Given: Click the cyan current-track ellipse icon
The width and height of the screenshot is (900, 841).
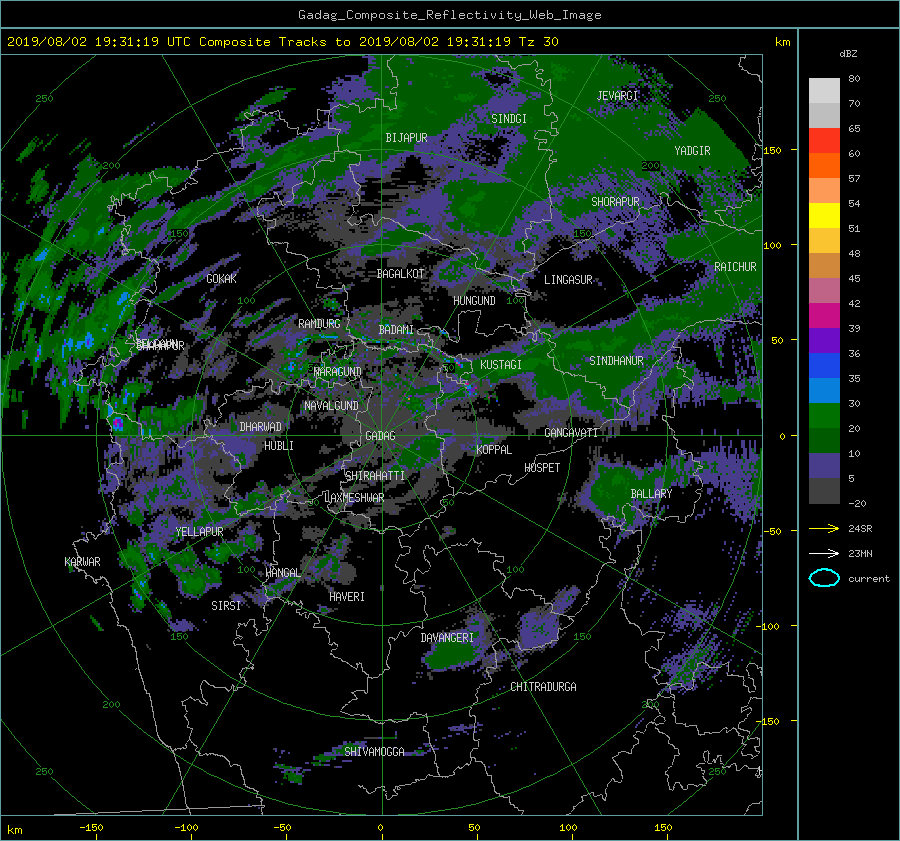Looking at the screenshot, I should [824, 578].
